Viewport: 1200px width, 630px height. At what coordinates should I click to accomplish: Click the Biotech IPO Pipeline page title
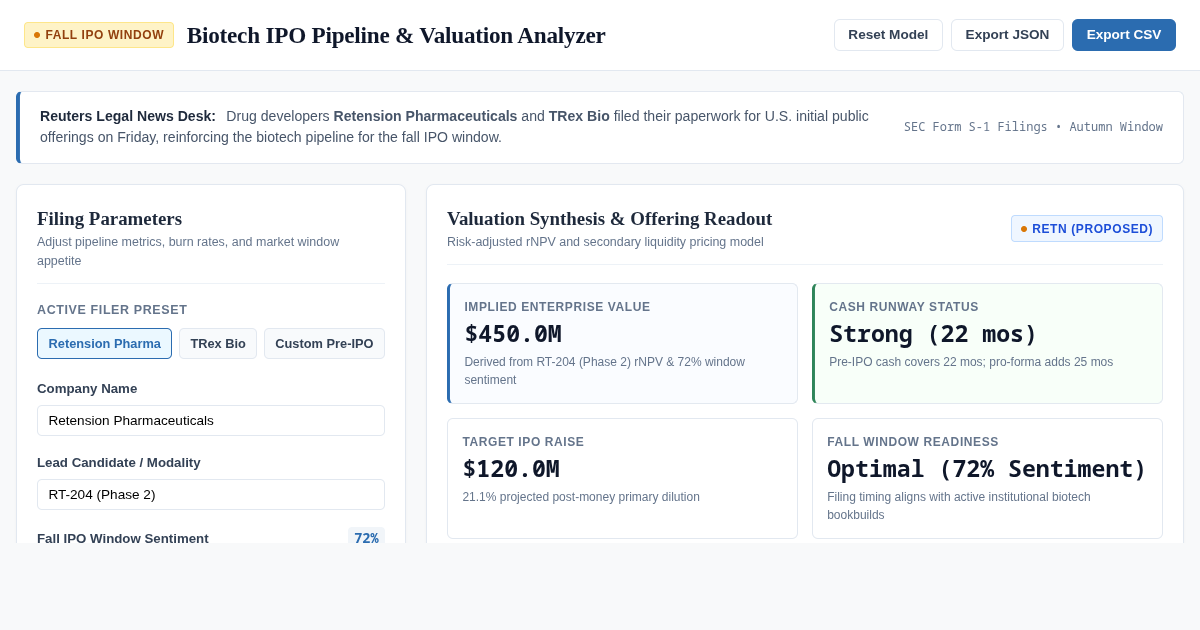pos(396,35)
